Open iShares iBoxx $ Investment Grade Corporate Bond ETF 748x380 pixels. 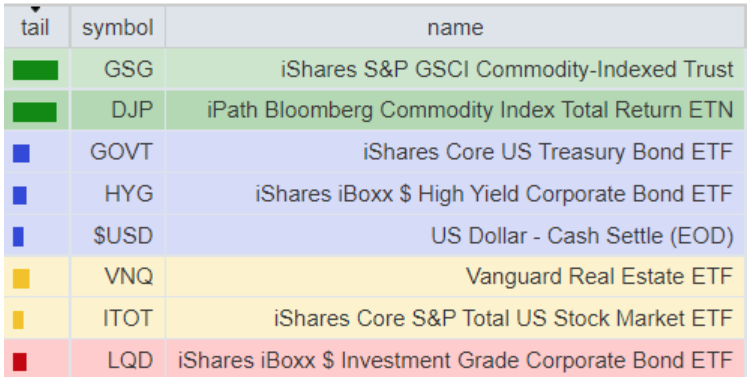[456, 360]
